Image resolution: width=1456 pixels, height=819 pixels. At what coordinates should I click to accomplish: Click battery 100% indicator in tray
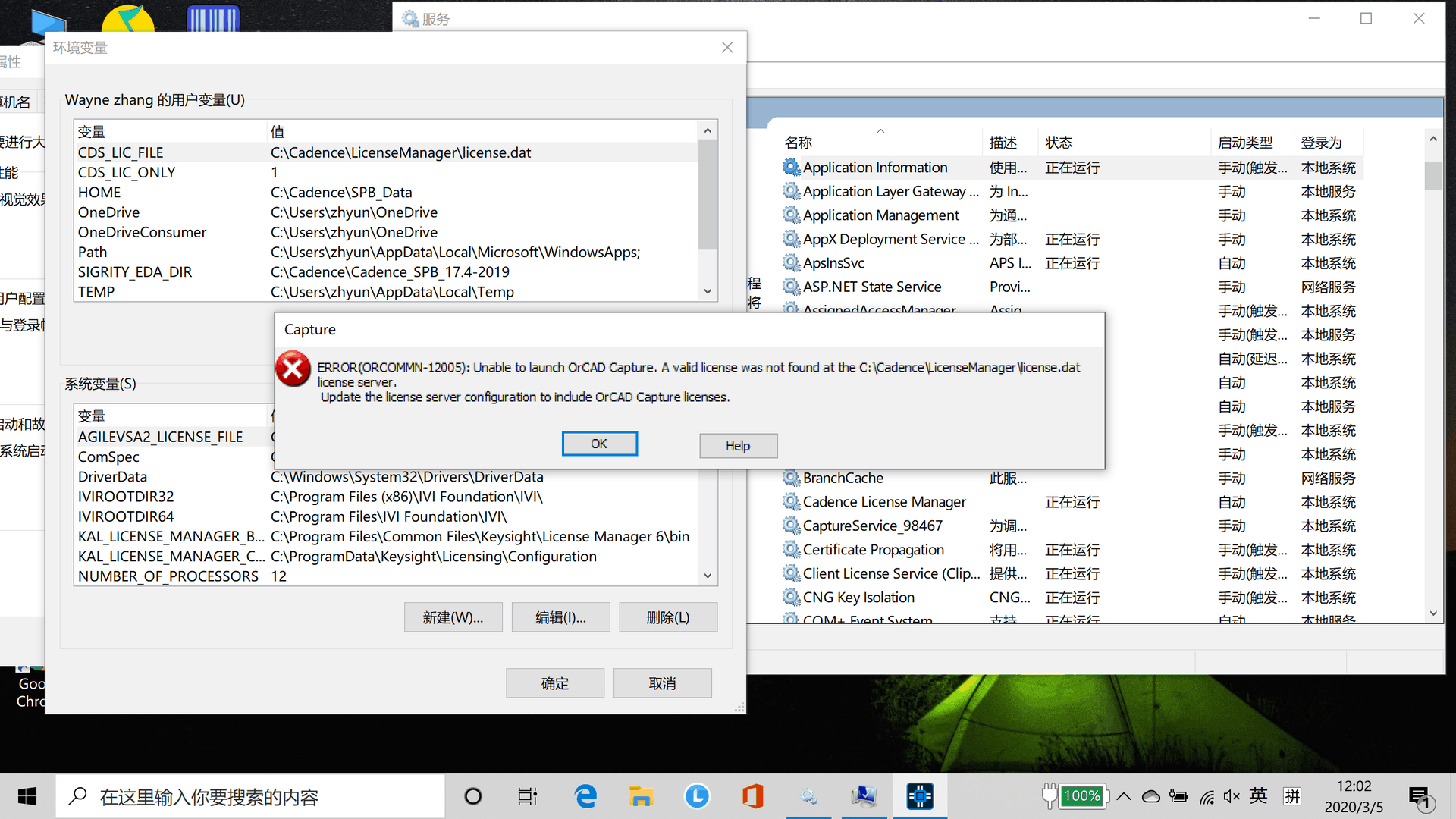click(x=1075, y=795)
